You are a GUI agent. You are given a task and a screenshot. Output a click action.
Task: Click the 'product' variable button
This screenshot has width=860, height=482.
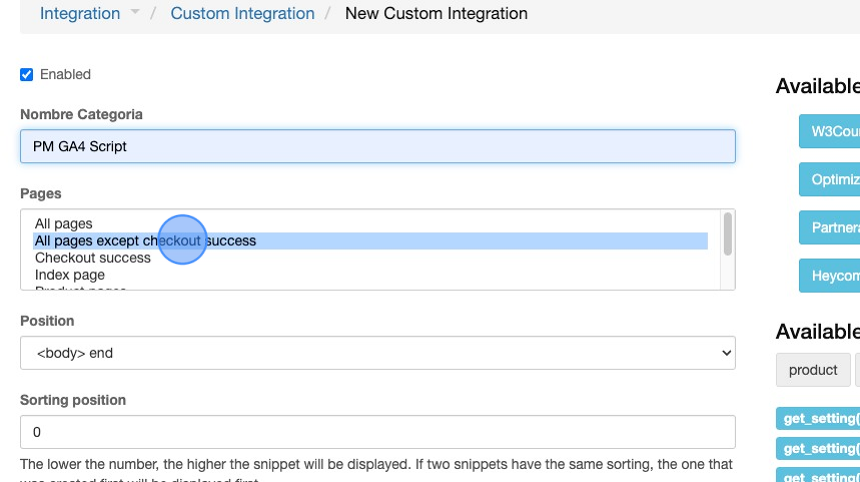(812, 370)
